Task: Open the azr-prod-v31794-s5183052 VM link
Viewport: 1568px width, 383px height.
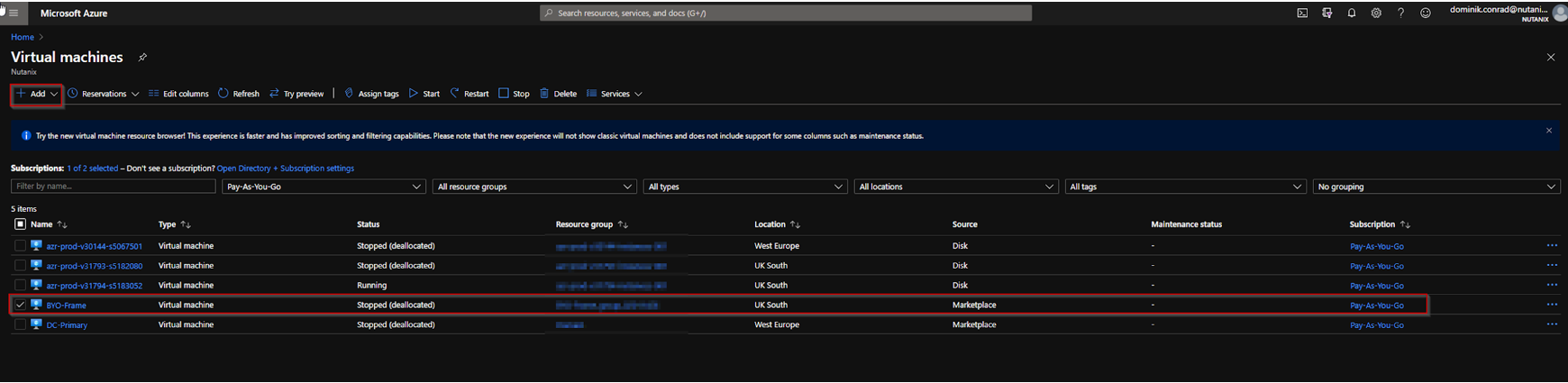Action: point(95,286)
